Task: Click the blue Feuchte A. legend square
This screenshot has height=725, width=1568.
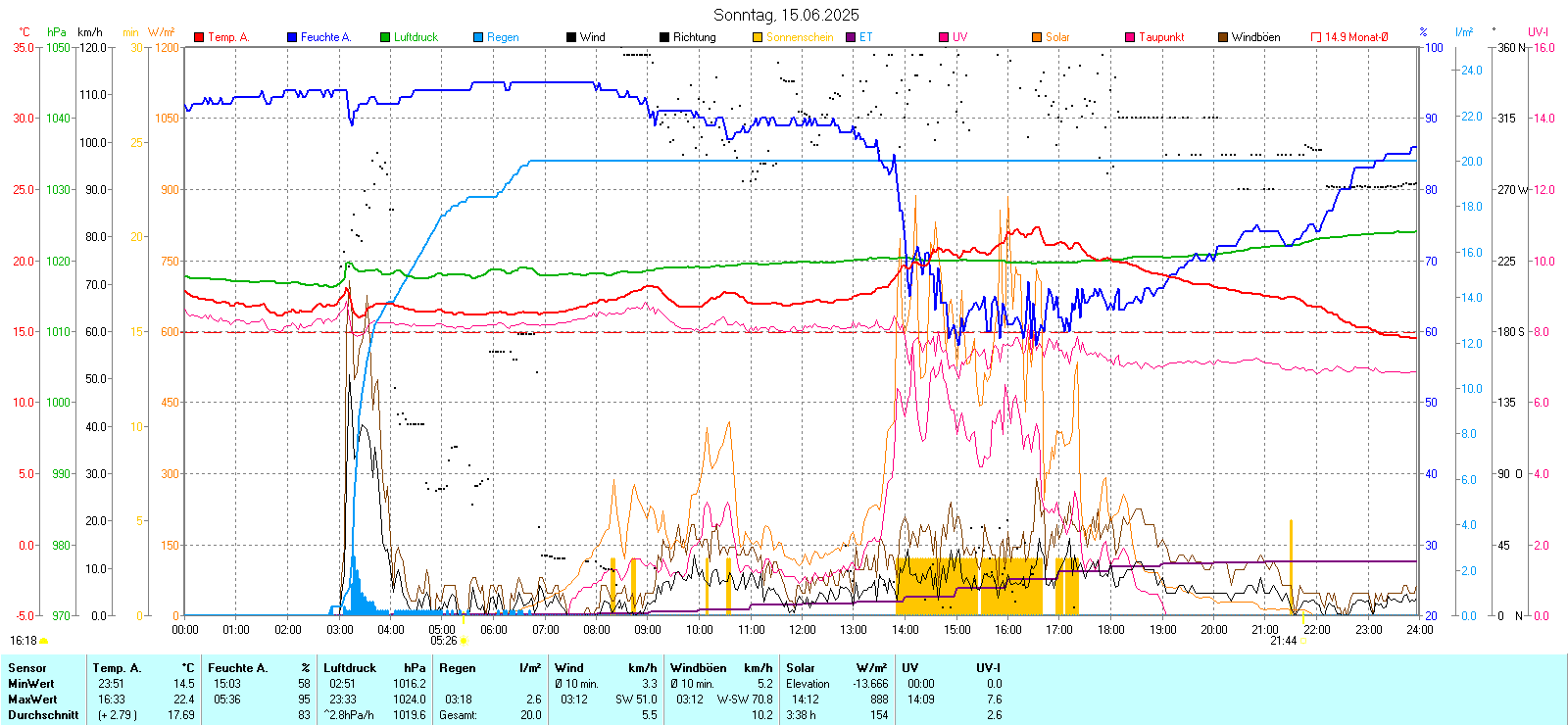Action: coord(292,37)
